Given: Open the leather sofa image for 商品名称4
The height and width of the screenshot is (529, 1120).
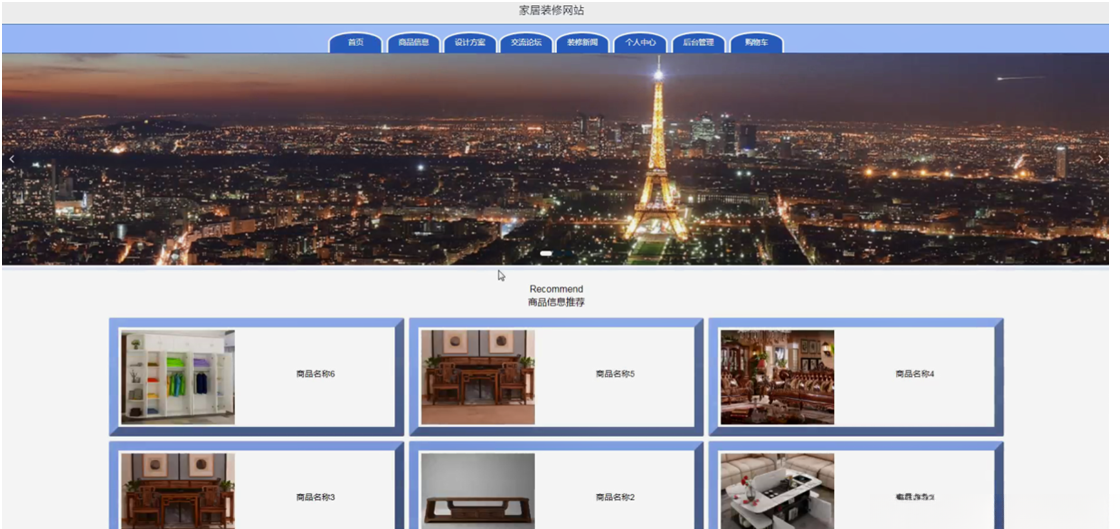Looking at the screenshot, I should pyautogui.click(x=777, y=377).
